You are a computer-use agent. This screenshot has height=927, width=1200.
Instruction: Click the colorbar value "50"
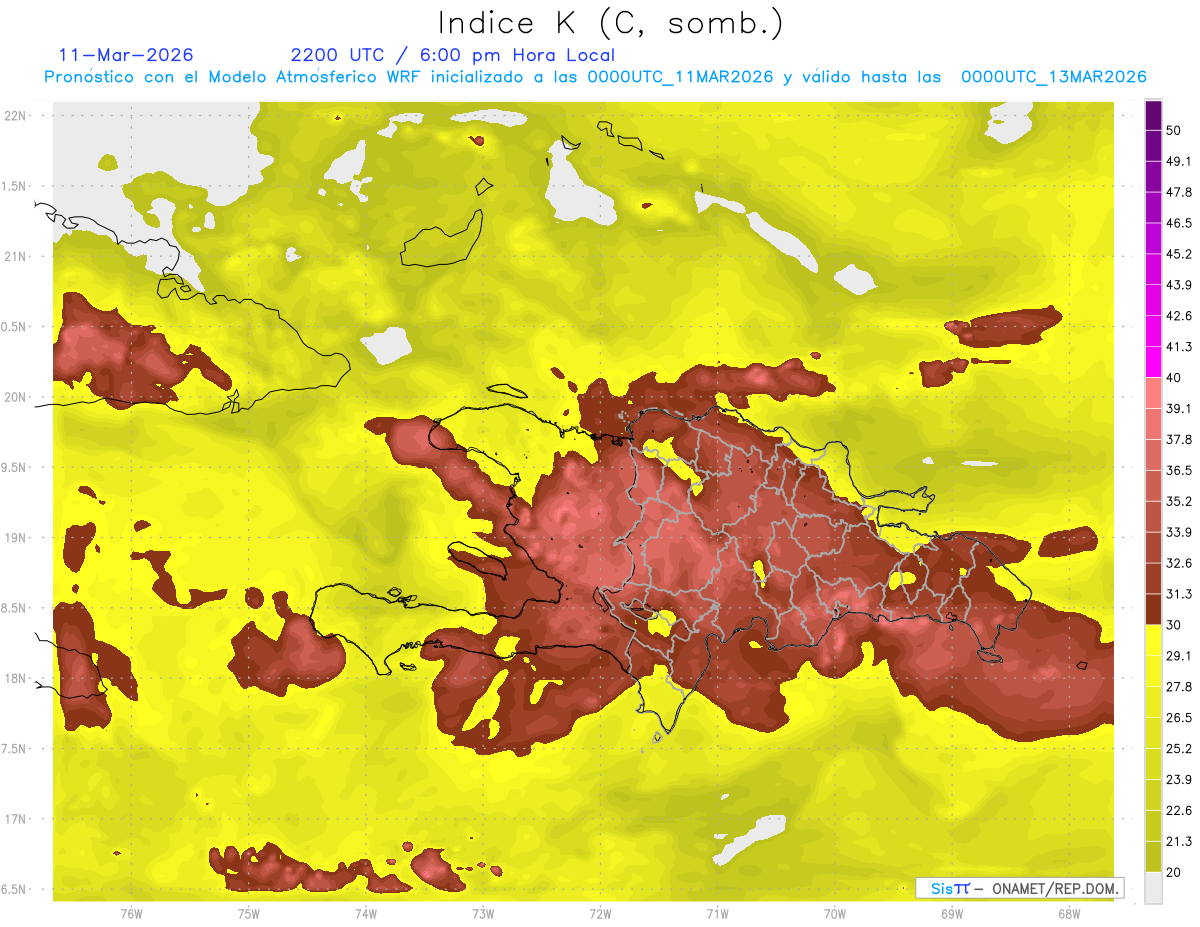[x=1174, y=130]
